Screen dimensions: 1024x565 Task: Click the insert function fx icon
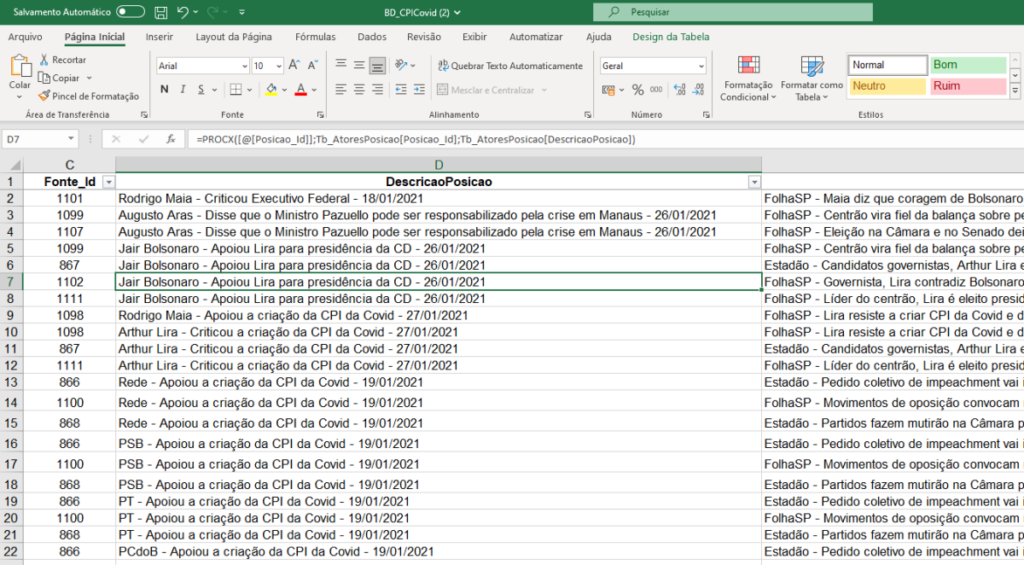171,140
